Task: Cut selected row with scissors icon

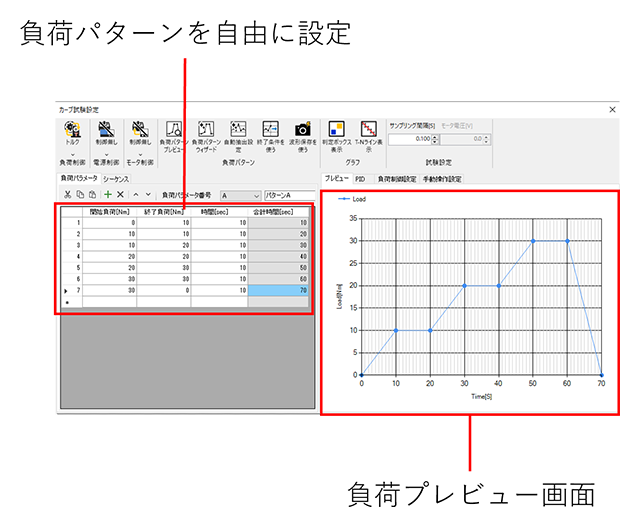Action: click(68, 195)
